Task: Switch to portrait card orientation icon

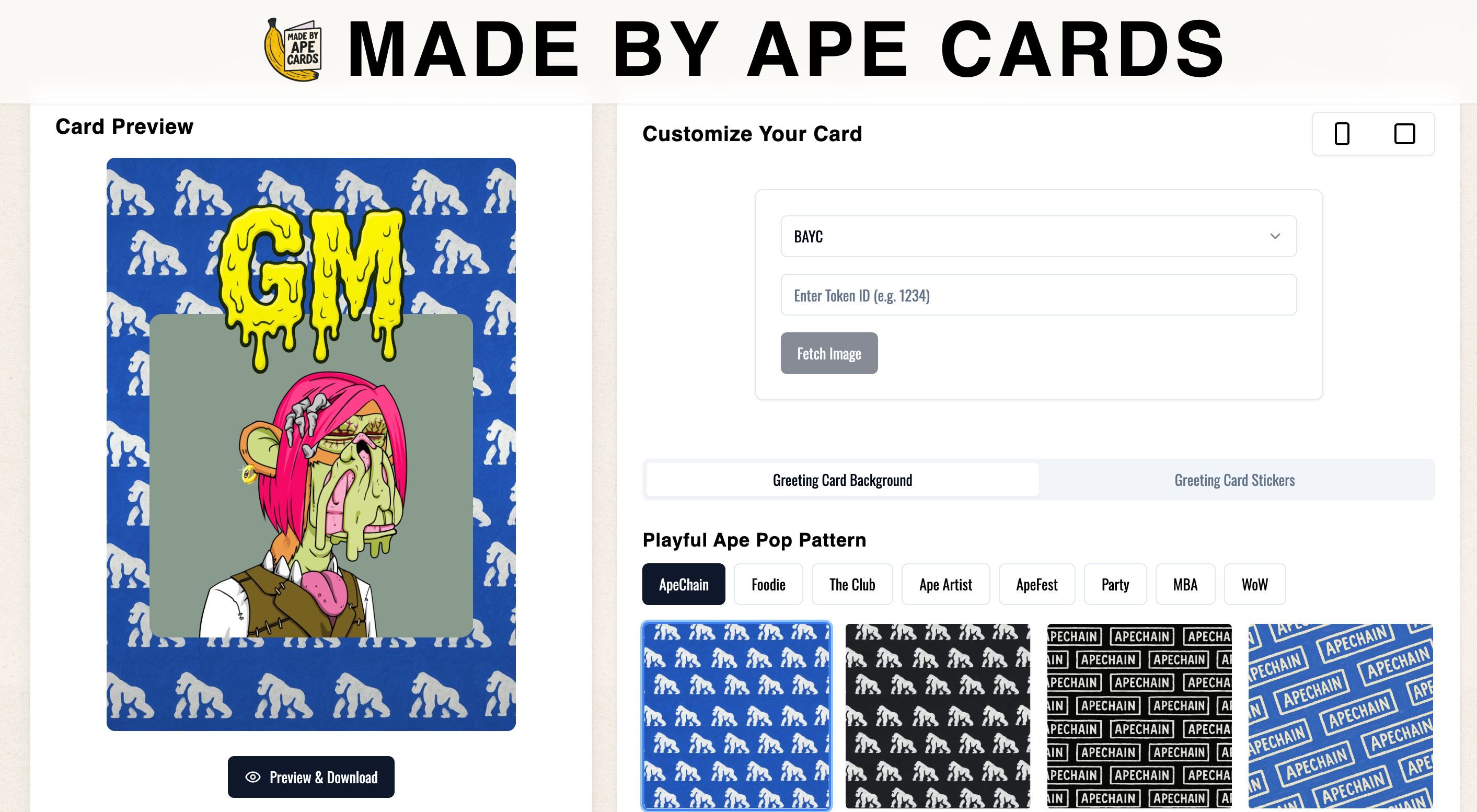Action: [x=1342, y=134]
